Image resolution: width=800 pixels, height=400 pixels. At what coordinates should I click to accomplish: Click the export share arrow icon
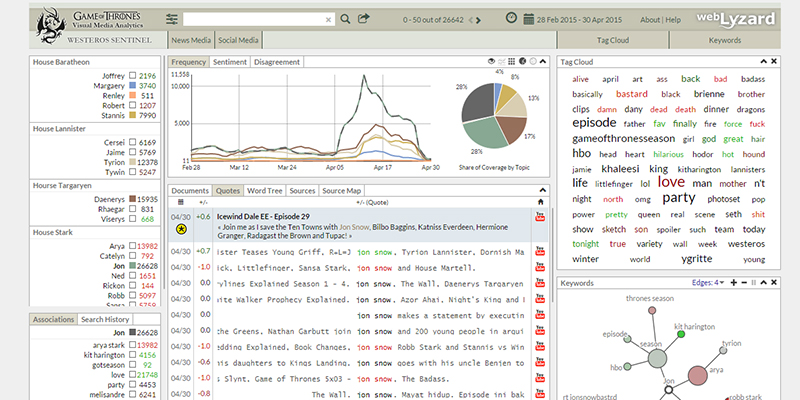[x=363, y=19]
